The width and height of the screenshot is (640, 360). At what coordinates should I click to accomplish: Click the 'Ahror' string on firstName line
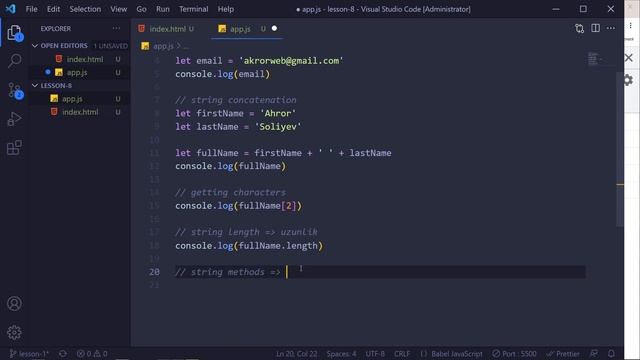[x=278, y=113]
